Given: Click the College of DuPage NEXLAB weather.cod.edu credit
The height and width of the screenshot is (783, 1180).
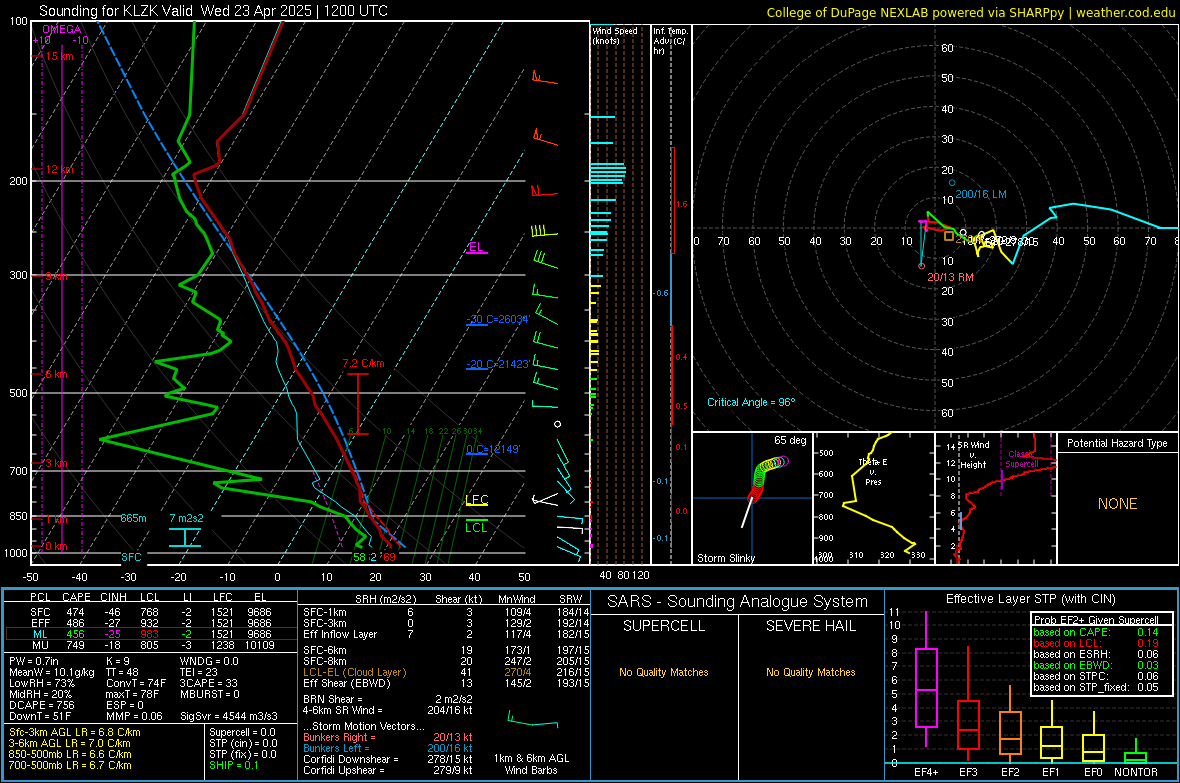Looking at the screenshot, I should click(x=970, y=12).
